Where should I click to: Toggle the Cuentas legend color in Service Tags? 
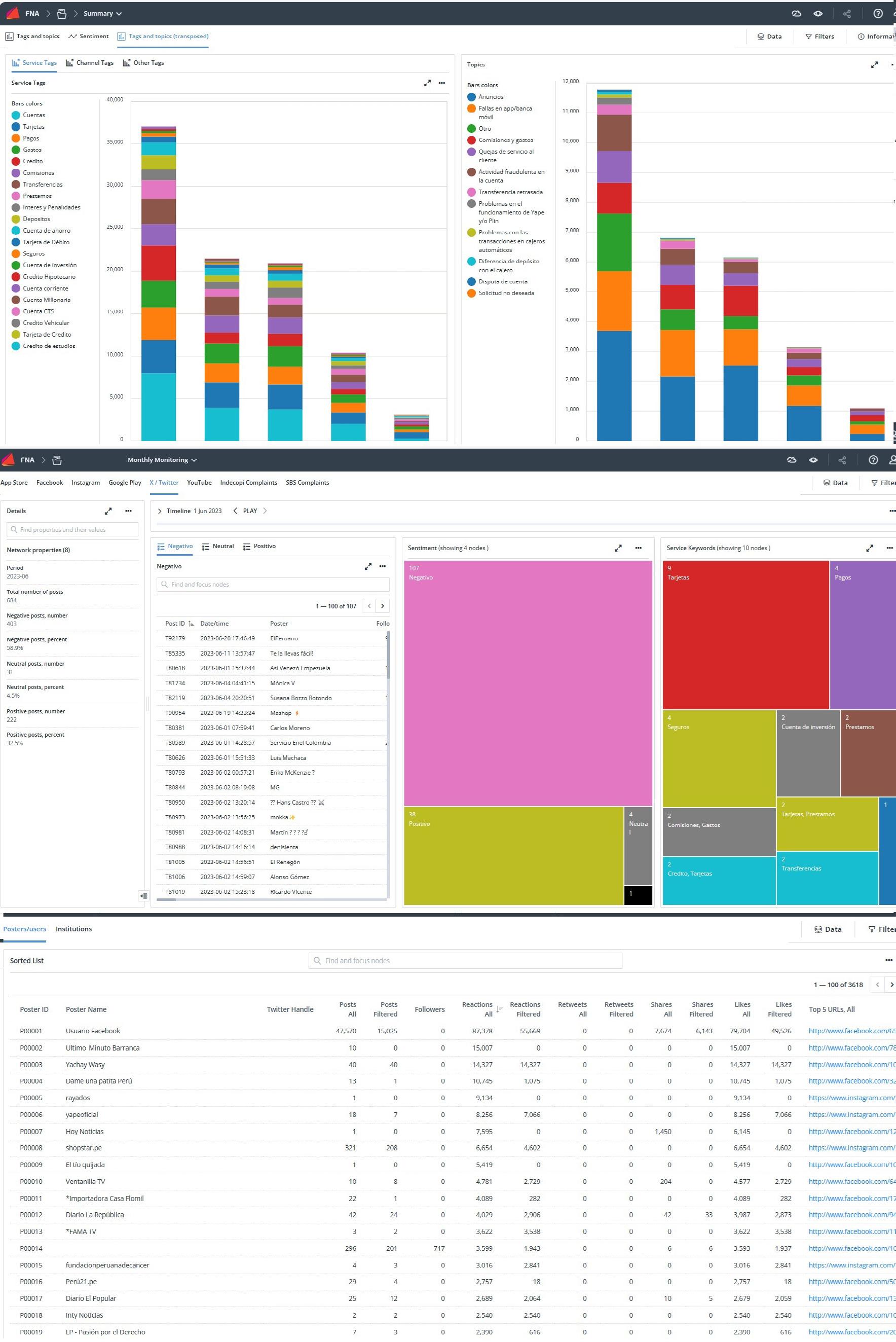[x=16, y=116]
